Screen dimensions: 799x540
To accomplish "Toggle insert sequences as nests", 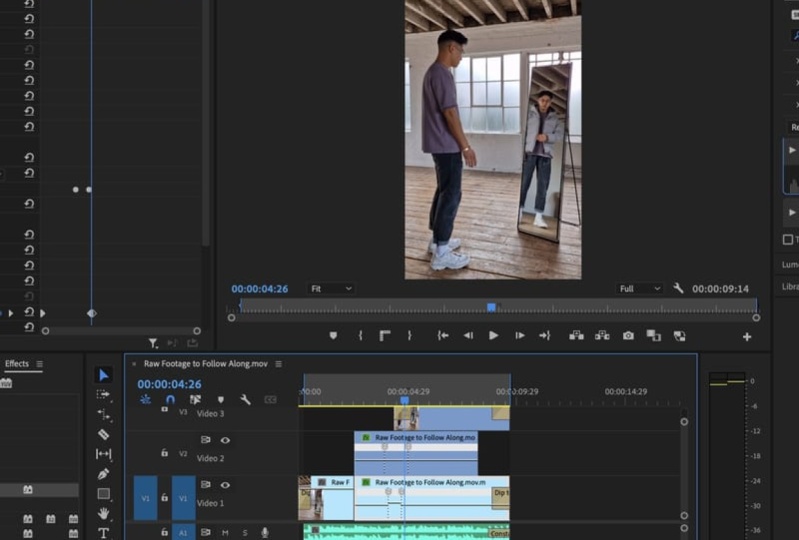I will [145, 399].
